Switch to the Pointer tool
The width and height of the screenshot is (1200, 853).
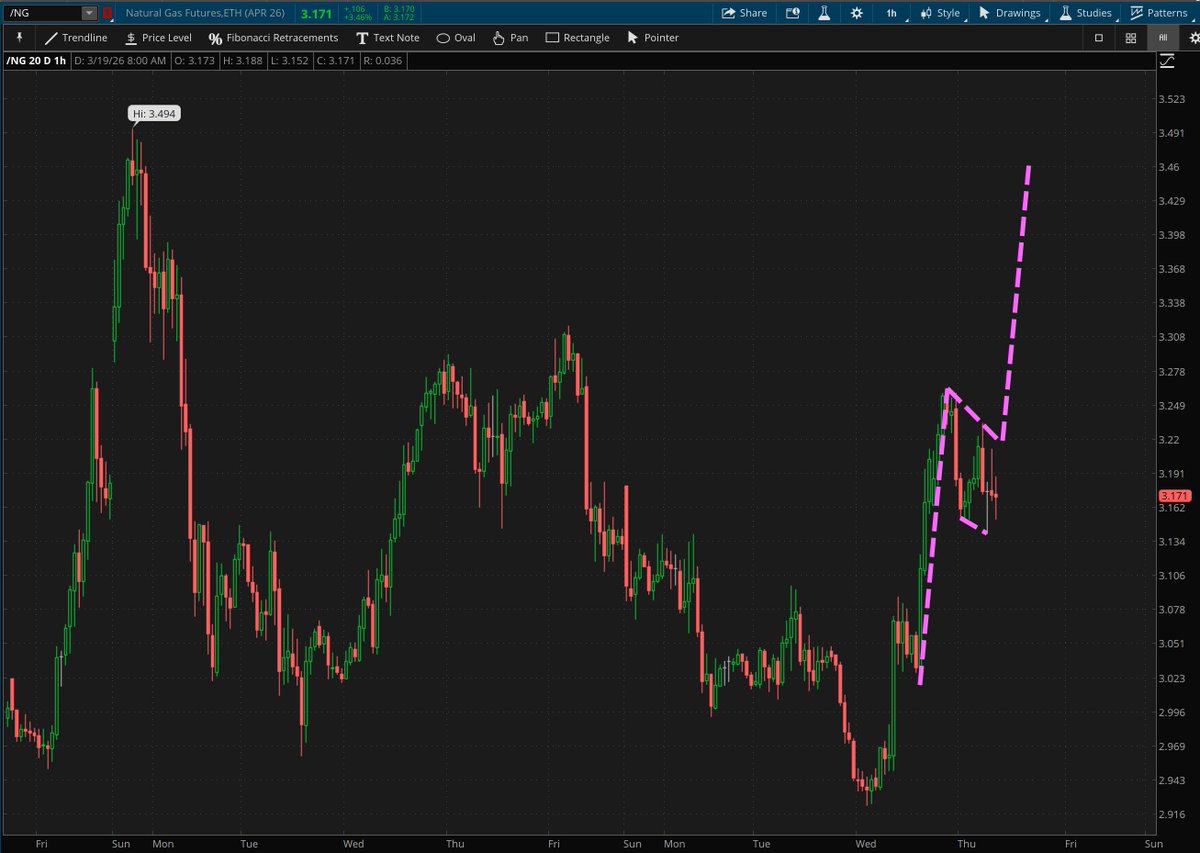(652, 37)
